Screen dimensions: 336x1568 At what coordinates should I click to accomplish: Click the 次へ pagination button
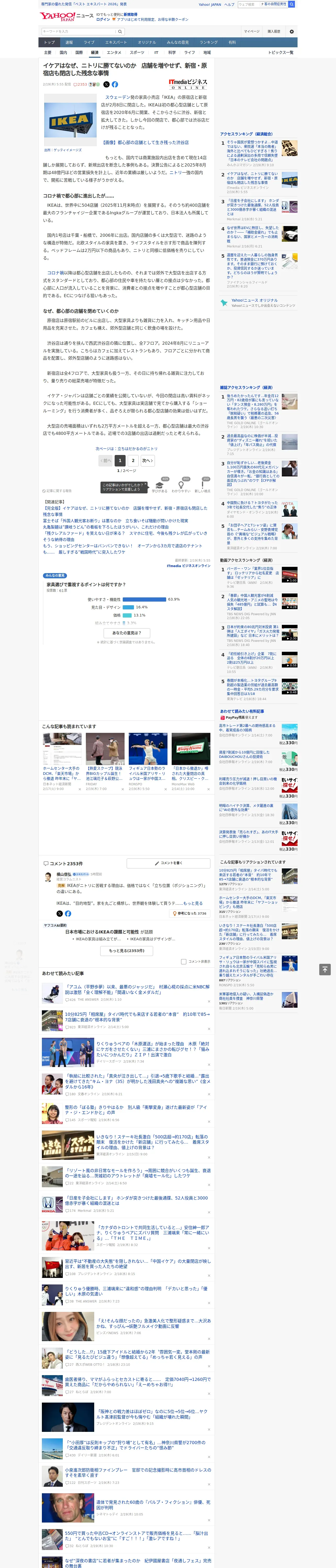(x=148, y=461)
